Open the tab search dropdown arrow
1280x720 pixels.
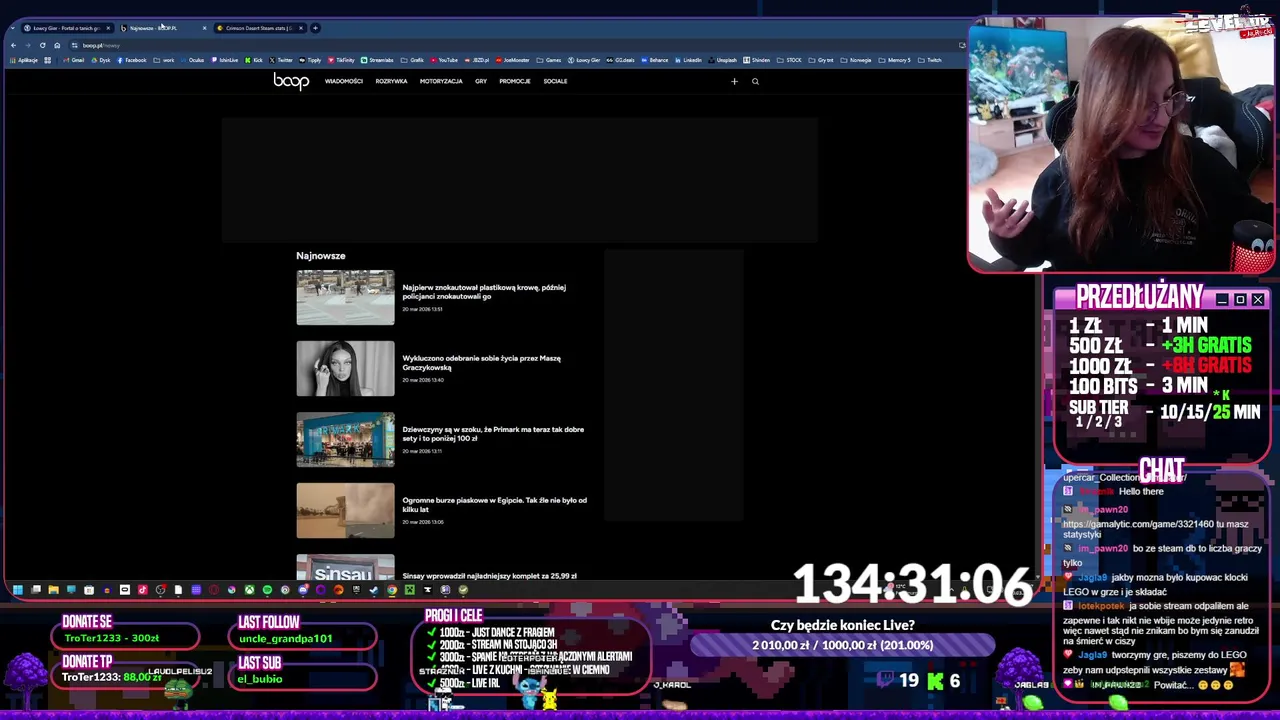pos(12,28)
